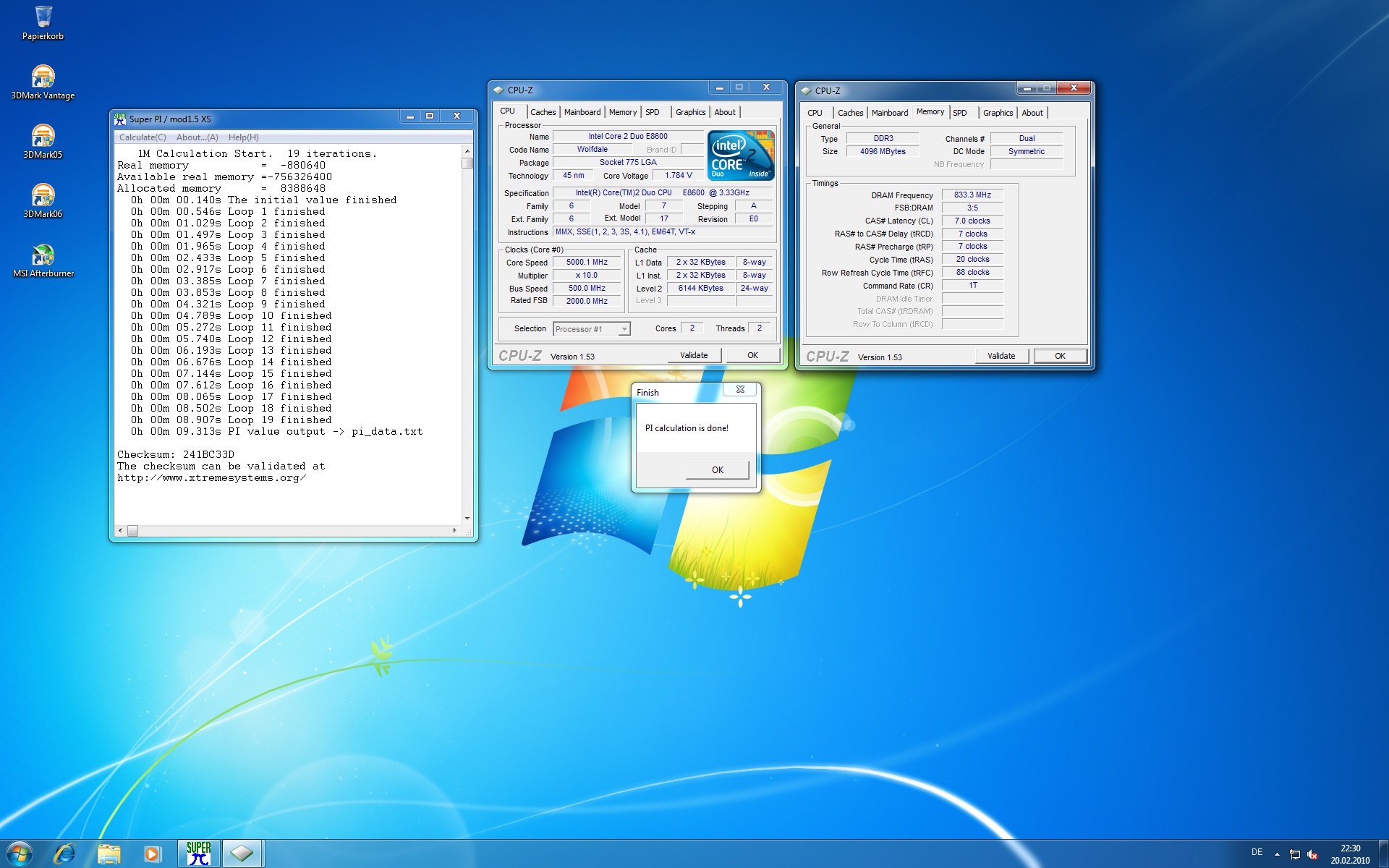Screen dimensions: 1389x868
Task: Show hidden tray icons arrow
Action: click(1277, 854)
